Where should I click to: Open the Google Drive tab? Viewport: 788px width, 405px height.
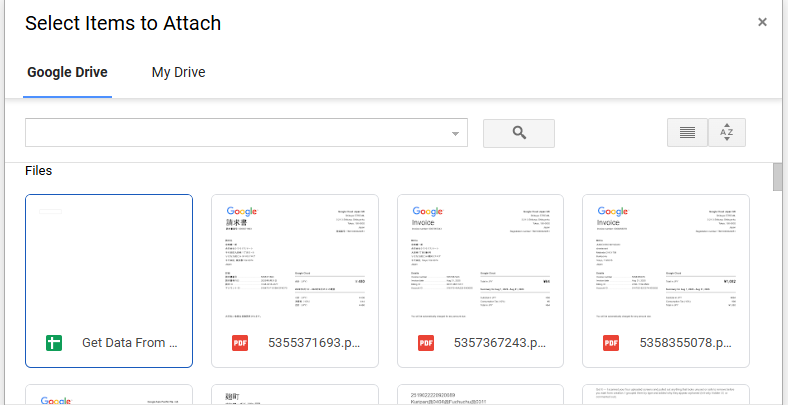click(67, 72)
